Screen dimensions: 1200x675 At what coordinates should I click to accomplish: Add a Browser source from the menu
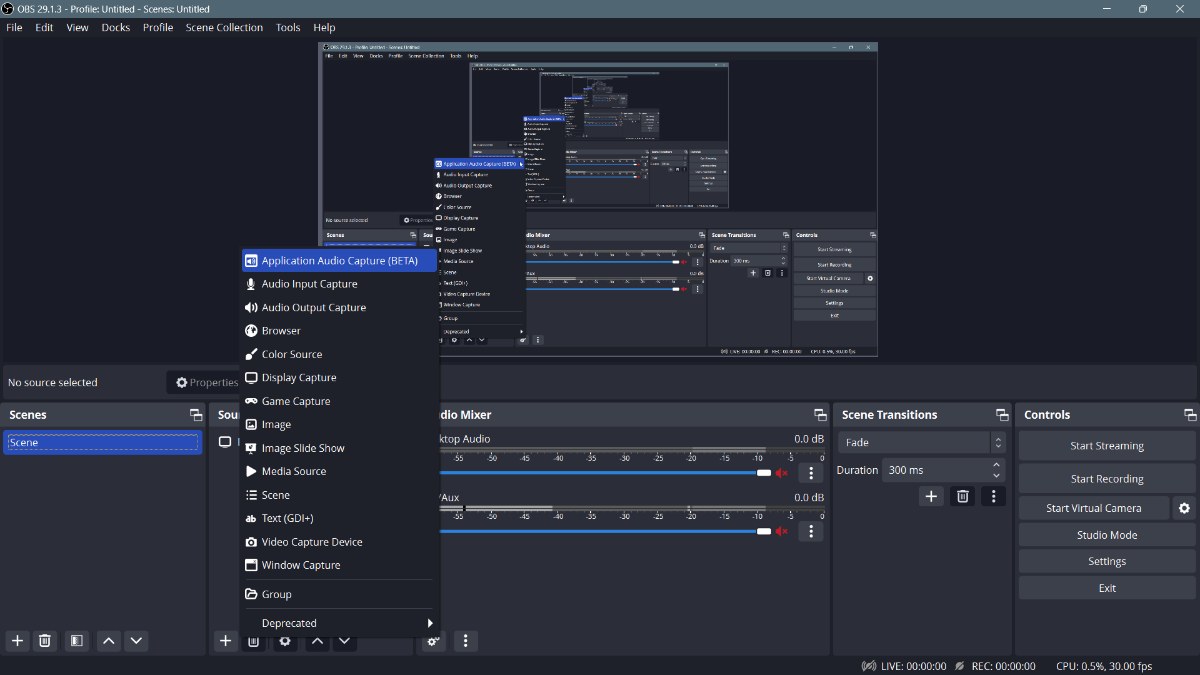340,331
